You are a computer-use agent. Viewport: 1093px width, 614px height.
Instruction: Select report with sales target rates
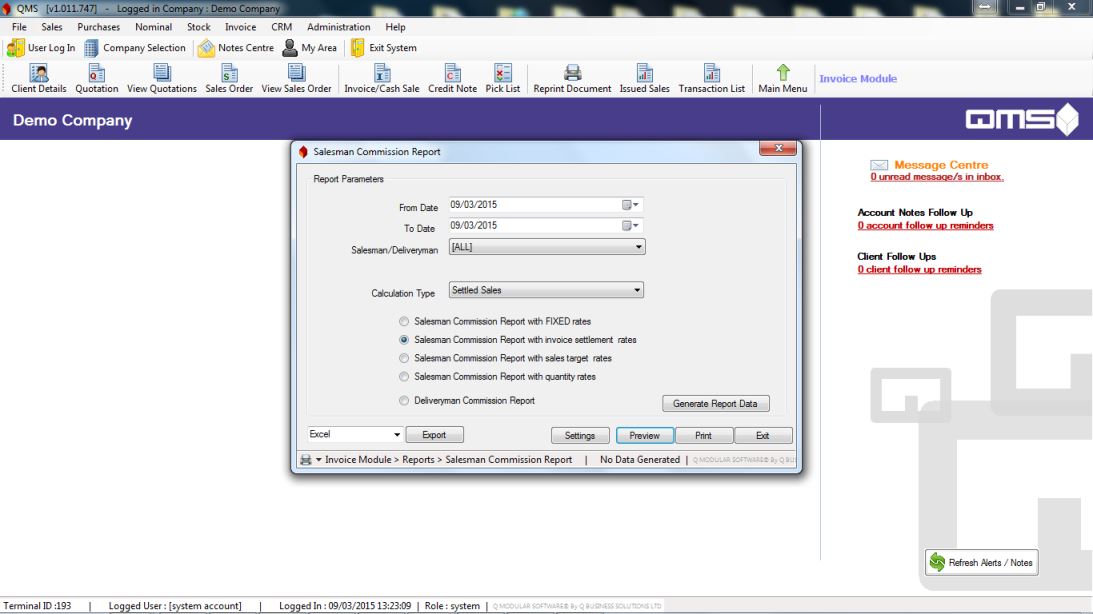point(404,358)
